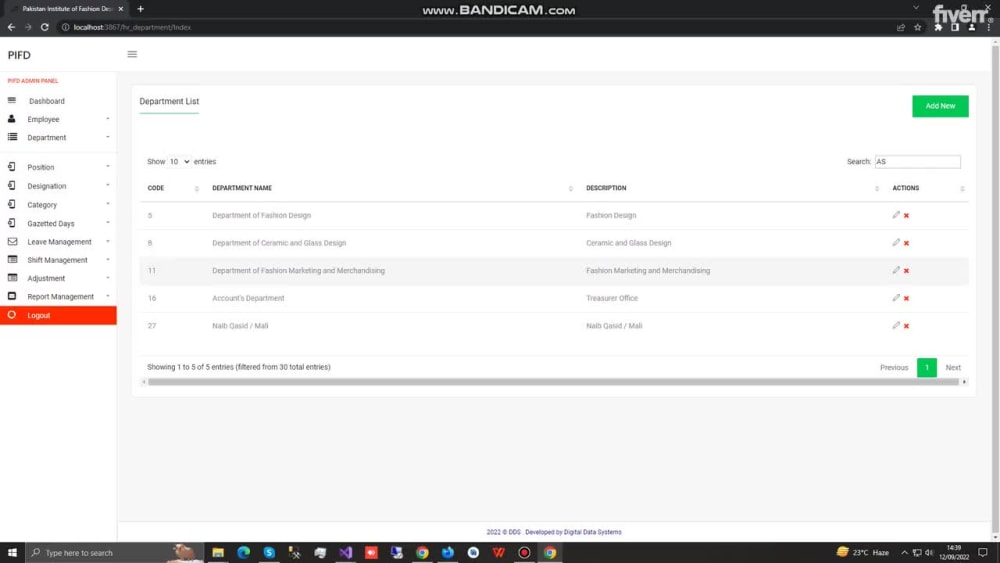Viewport: 1000px width, 563px height.
Task: Open the browser extensions puzzle icon
Action: (x=938, y=27)
